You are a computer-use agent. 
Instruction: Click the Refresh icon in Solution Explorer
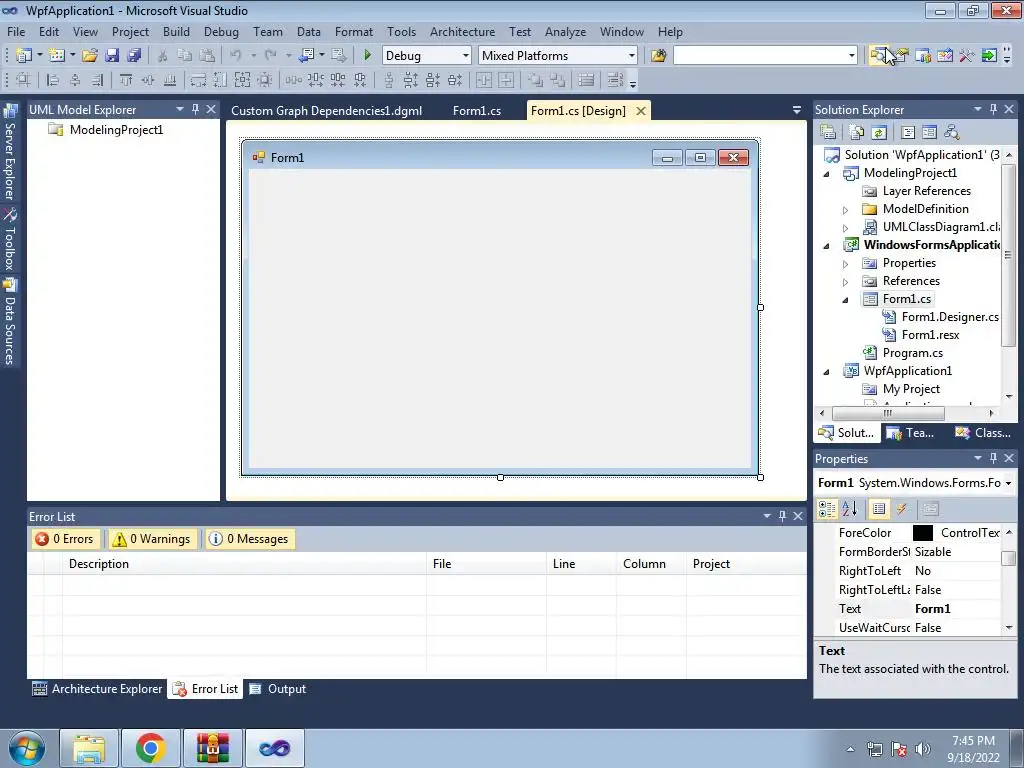(x=879, y=133)
